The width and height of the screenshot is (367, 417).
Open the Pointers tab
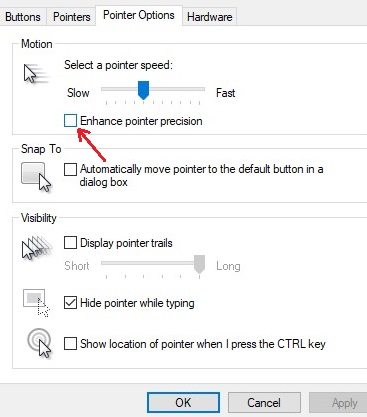click(72, 17)
